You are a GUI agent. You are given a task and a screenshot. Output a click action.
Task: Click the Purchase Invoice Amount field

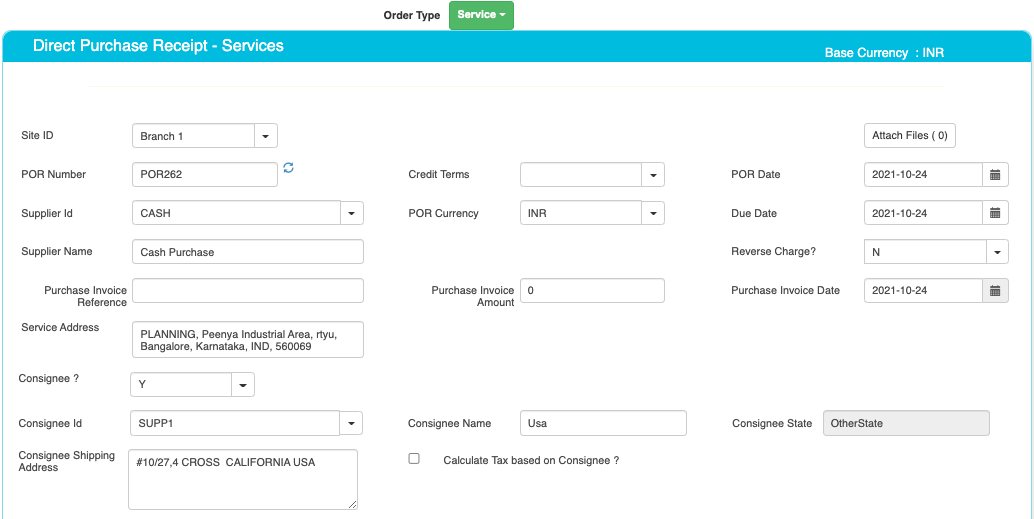592,290
